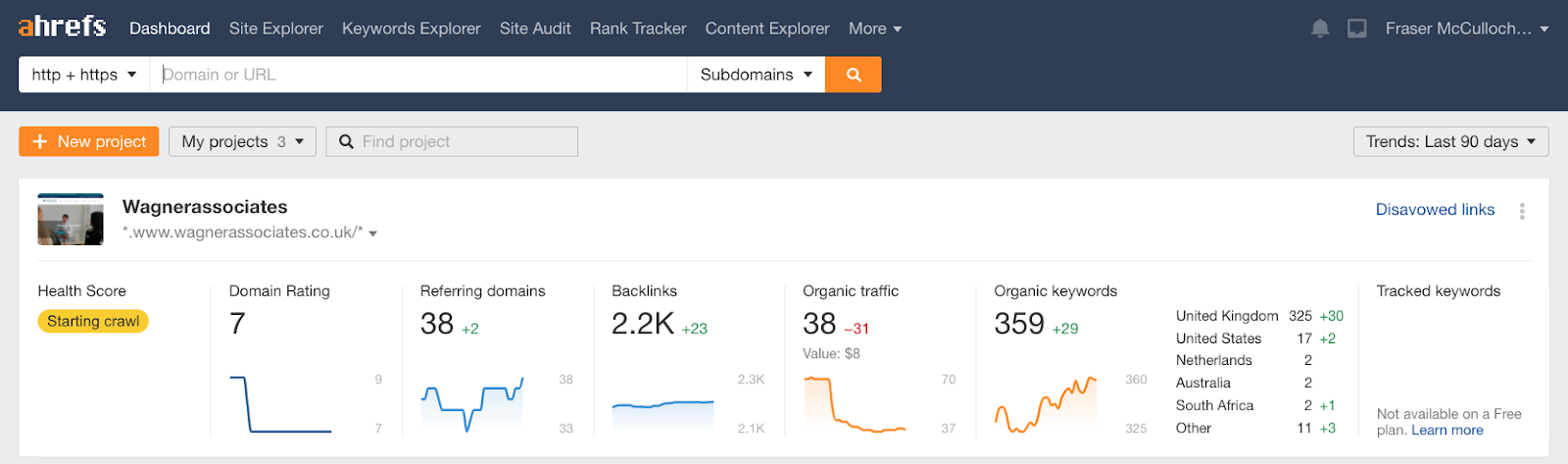Click the plus icon in New project
1568x464 pixels.
[40, 141]
